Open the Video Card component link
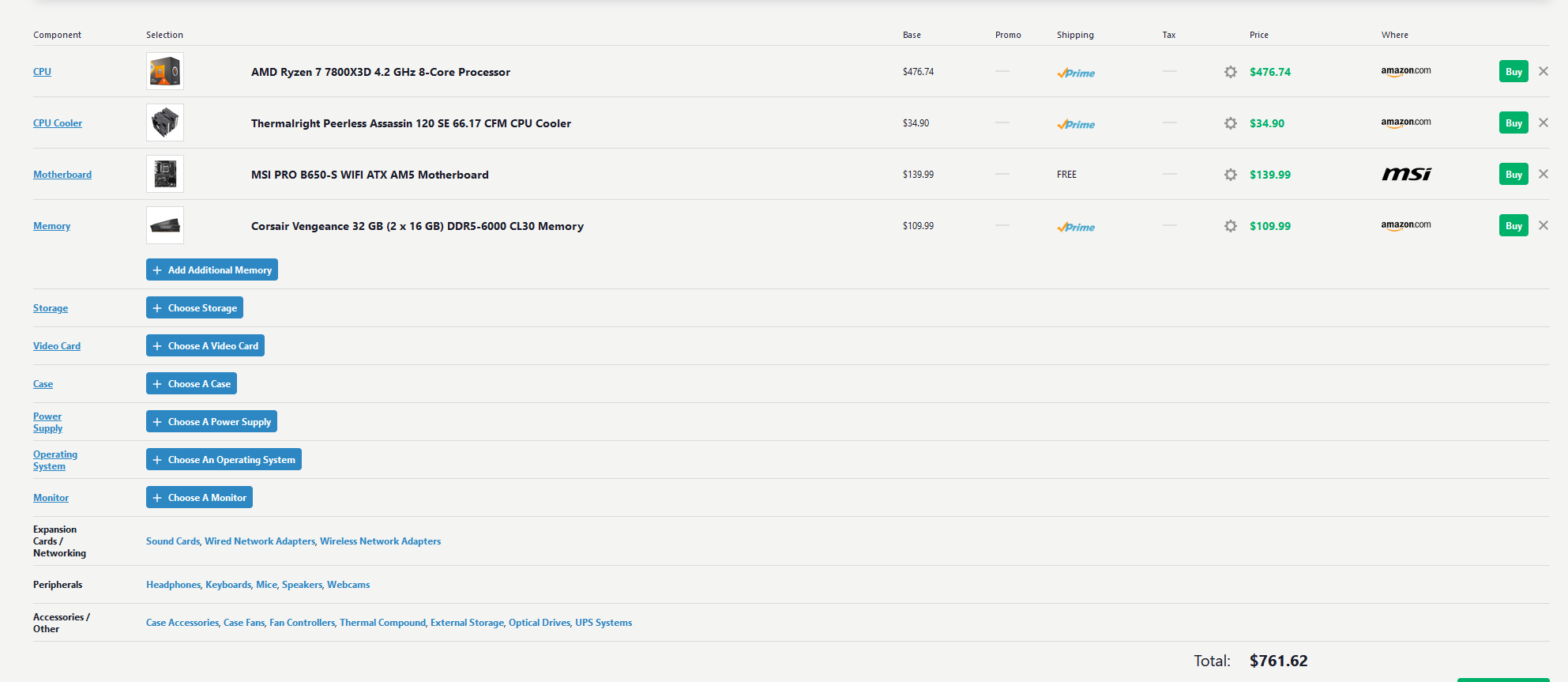This screenshot has height=682, width=1568. pos(57,346)
